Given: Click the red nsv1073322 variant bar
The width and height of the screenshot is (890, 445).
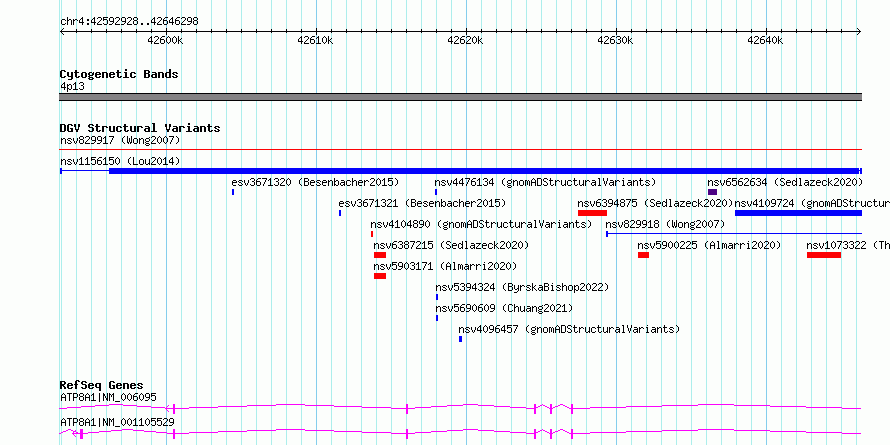Looking at the screenshot, I should pos(824,255).
